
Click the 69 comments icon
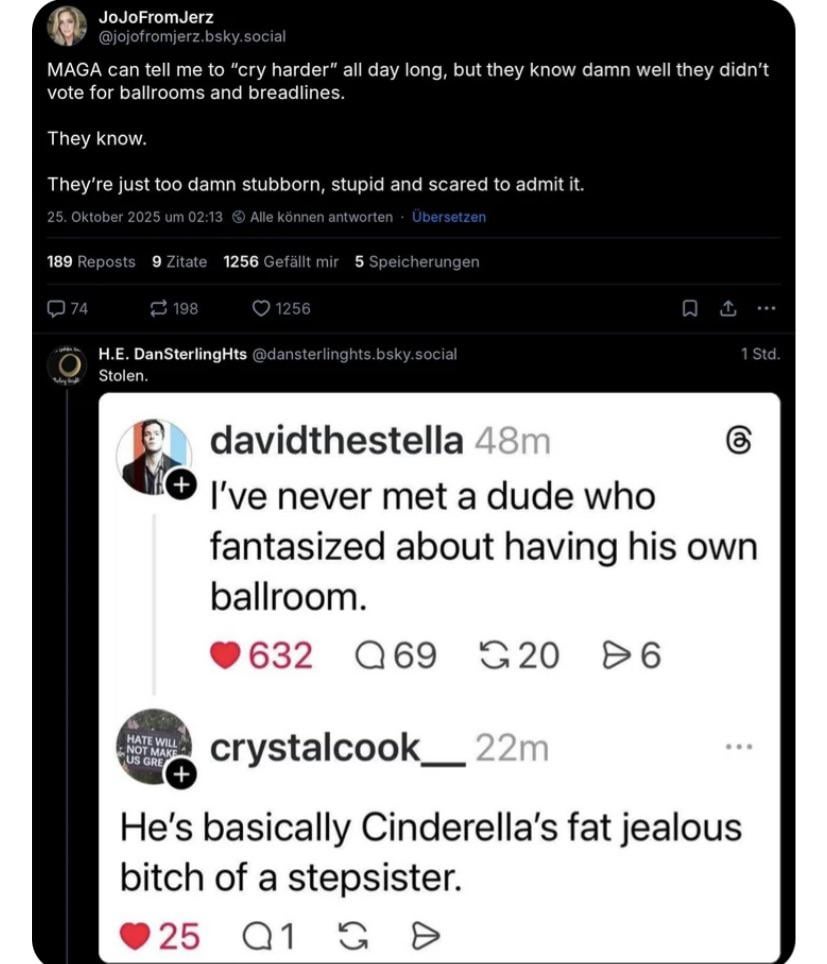[x=372, y=656]
